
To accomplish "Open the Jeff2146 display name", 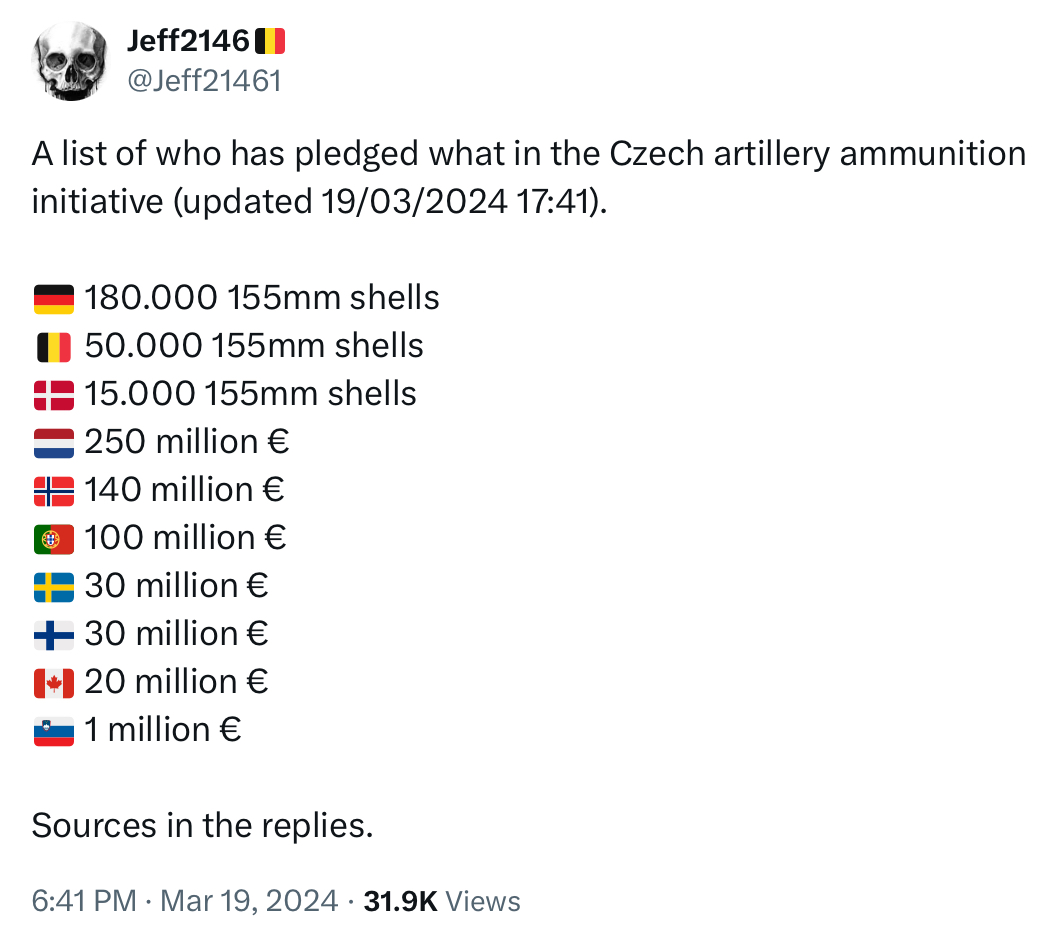I will [188, 41].
